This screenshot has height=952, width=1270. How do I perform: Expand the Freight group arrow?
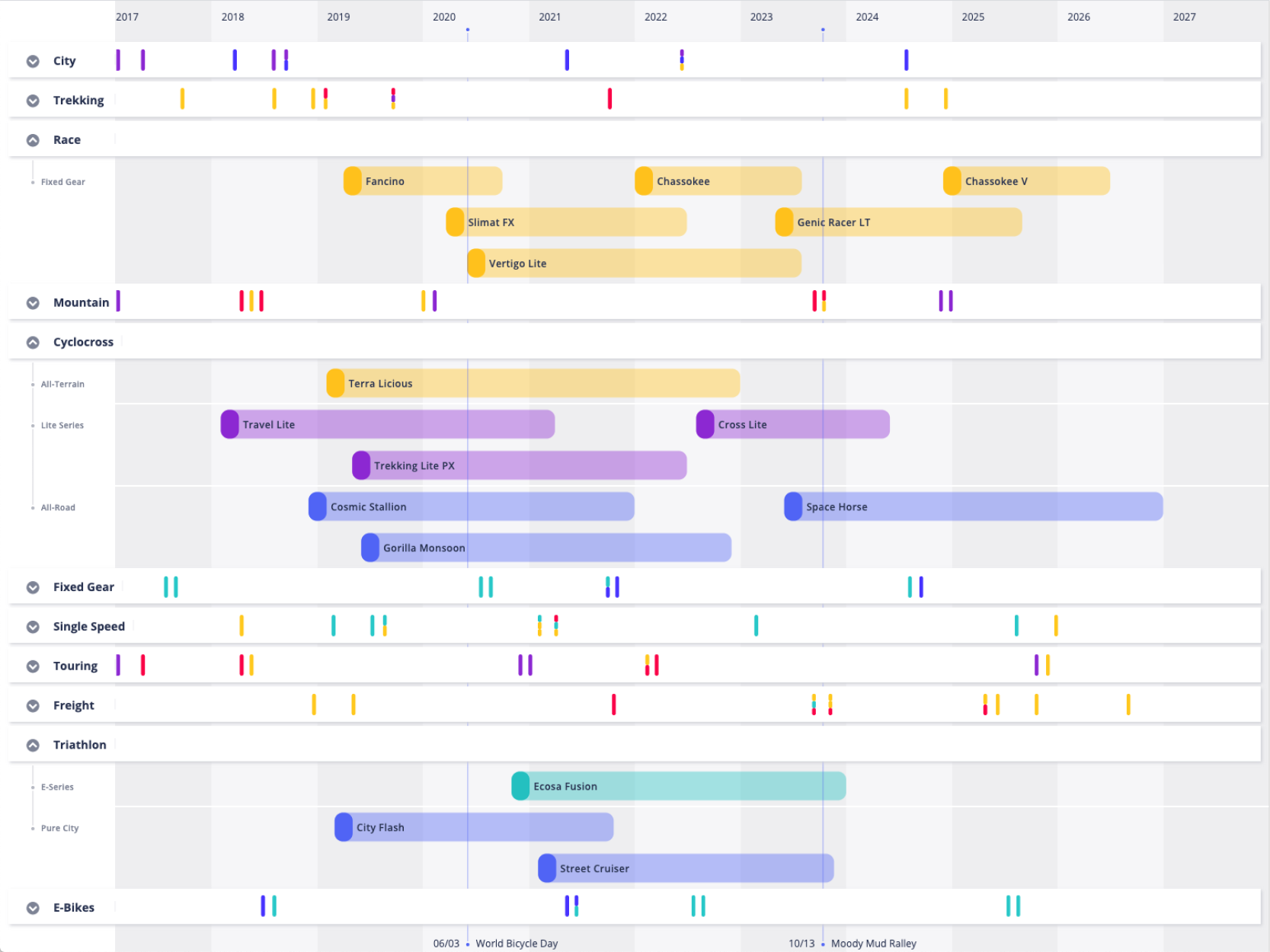(33, 706)
